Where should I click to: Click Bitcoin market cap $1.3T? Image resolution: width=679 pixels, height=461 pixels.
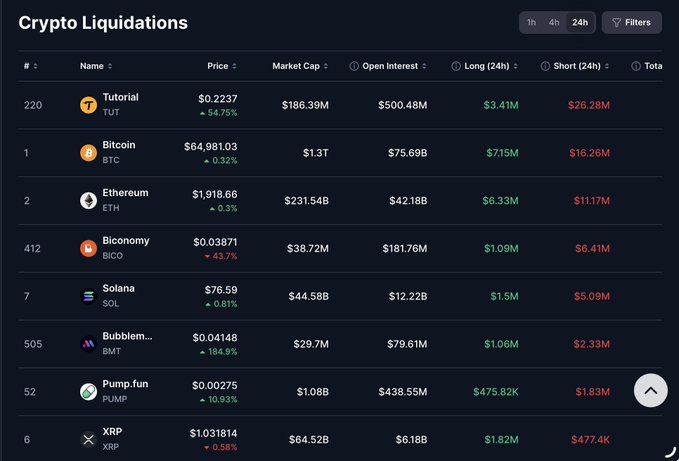click(x=315, y=153)
